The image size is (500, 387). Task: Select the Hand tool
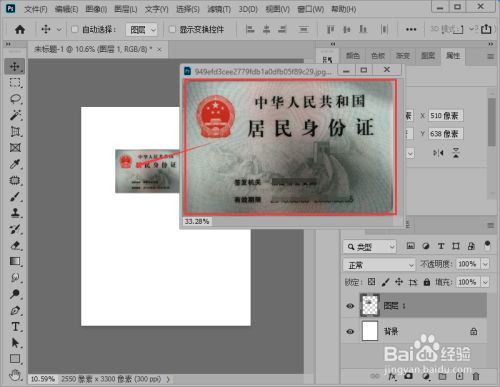[x=15, y=375]
